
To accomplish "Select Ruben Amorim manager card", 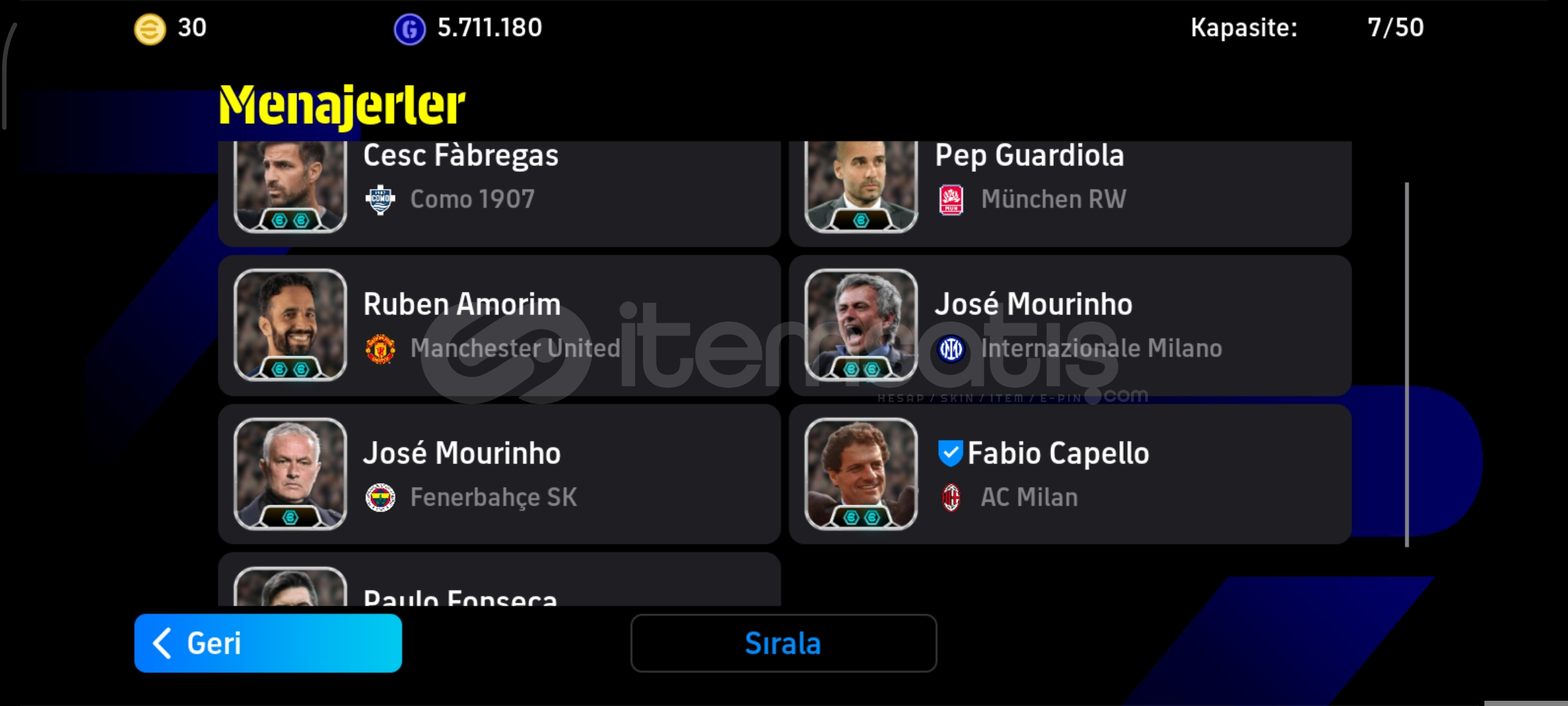I will (x=499, y=326).
